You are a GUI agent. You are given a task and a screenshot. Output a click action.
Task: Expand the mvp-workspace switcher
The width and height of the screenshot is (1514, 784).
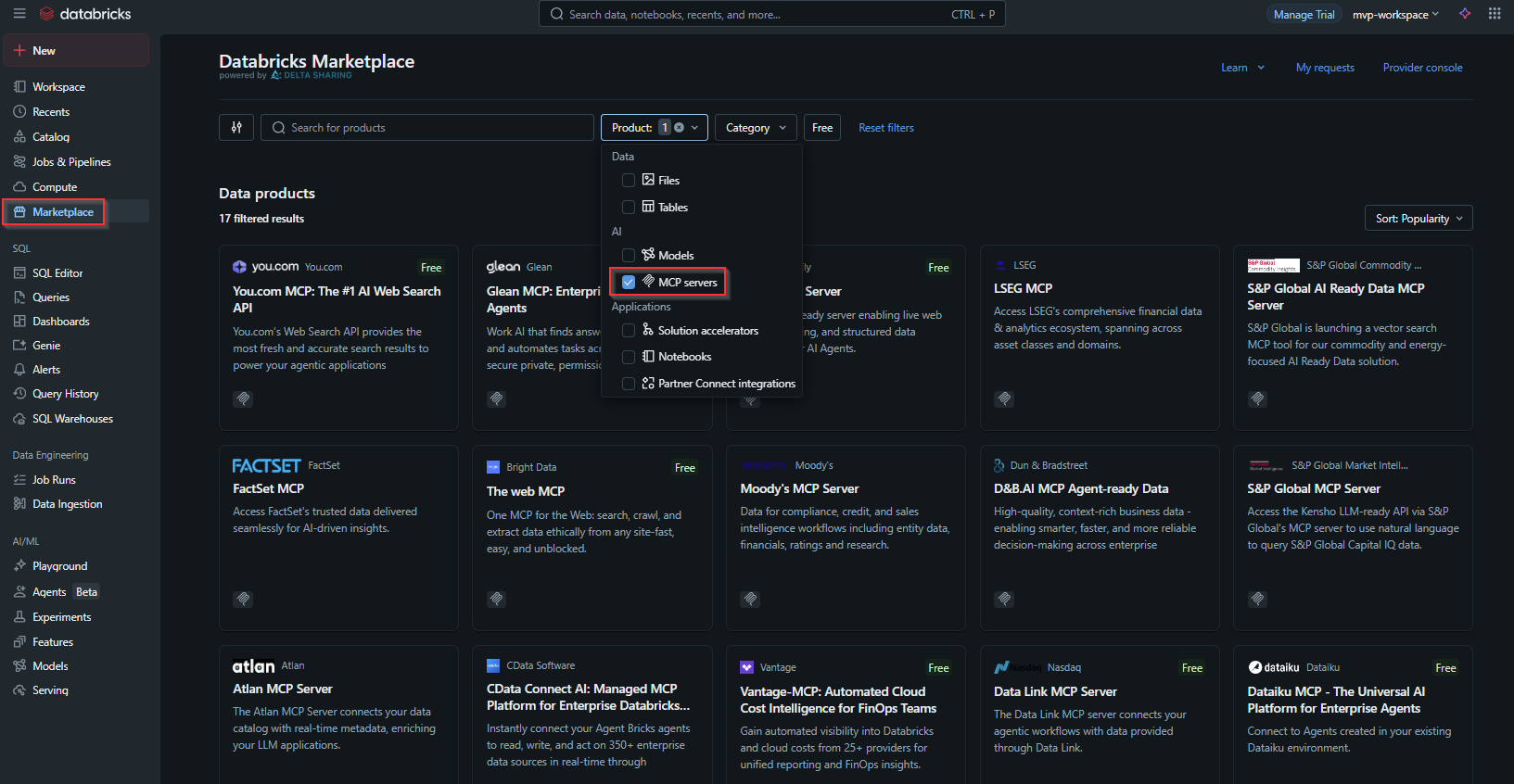[x=1395, y=15]
